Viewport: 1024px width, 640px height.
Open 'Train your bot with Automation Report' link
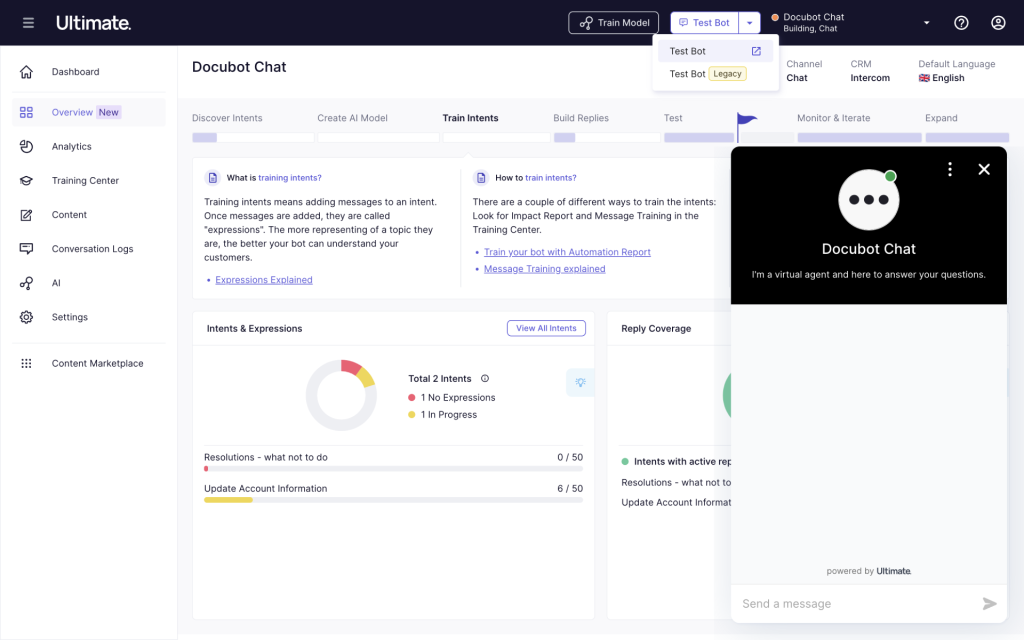(567, 252)
